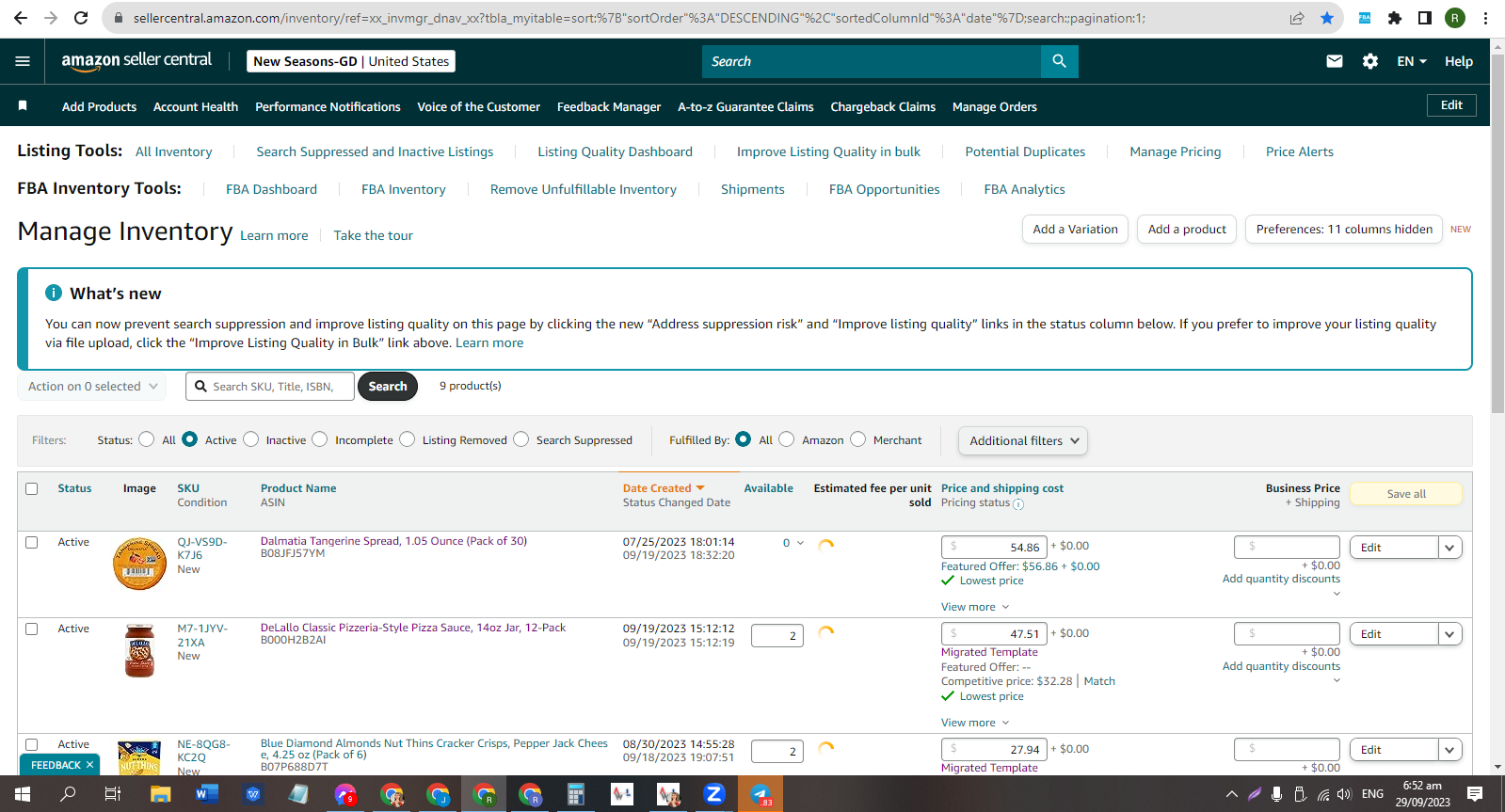Click the Add a product button
Viewport: 1505px width, 812px height.
coord(1187,230)
